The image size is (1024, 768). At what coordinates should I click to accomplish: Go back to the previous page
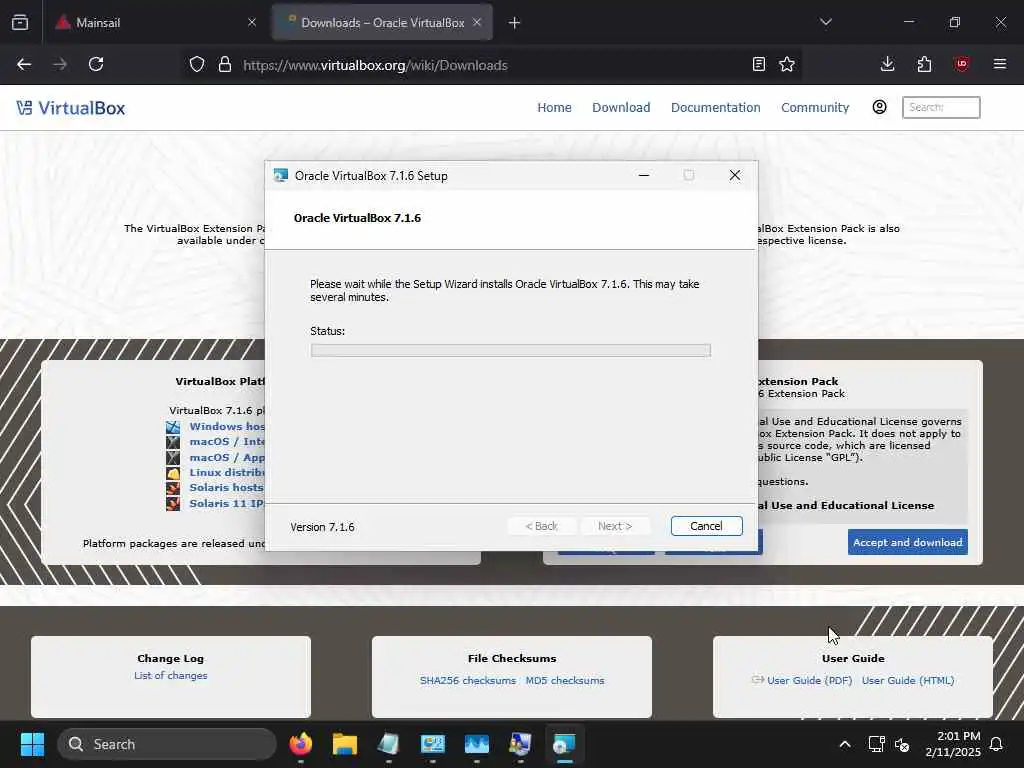(24, 65)
